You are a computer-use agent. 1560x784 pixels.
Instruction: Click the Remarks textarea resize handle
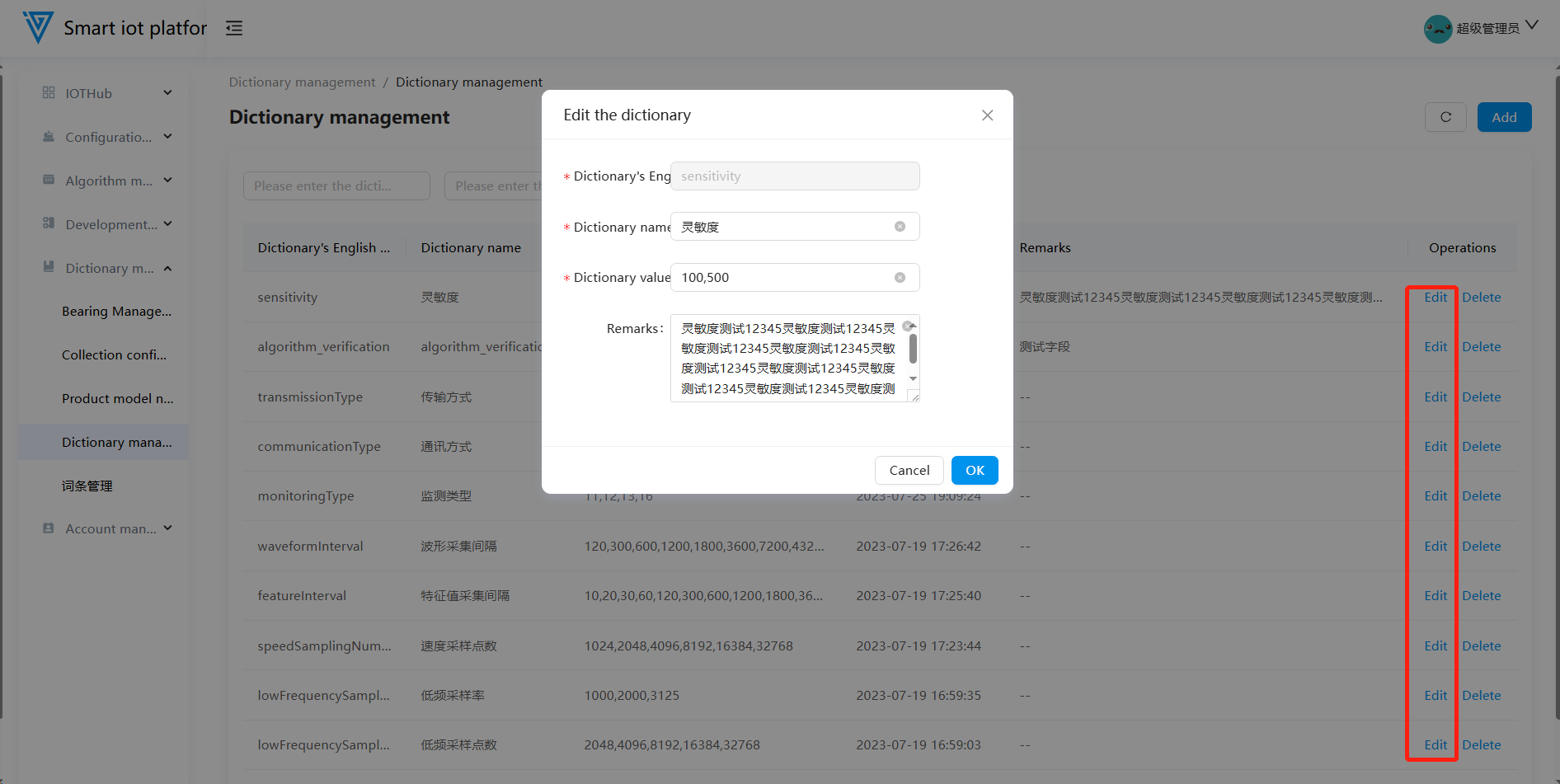914,397
